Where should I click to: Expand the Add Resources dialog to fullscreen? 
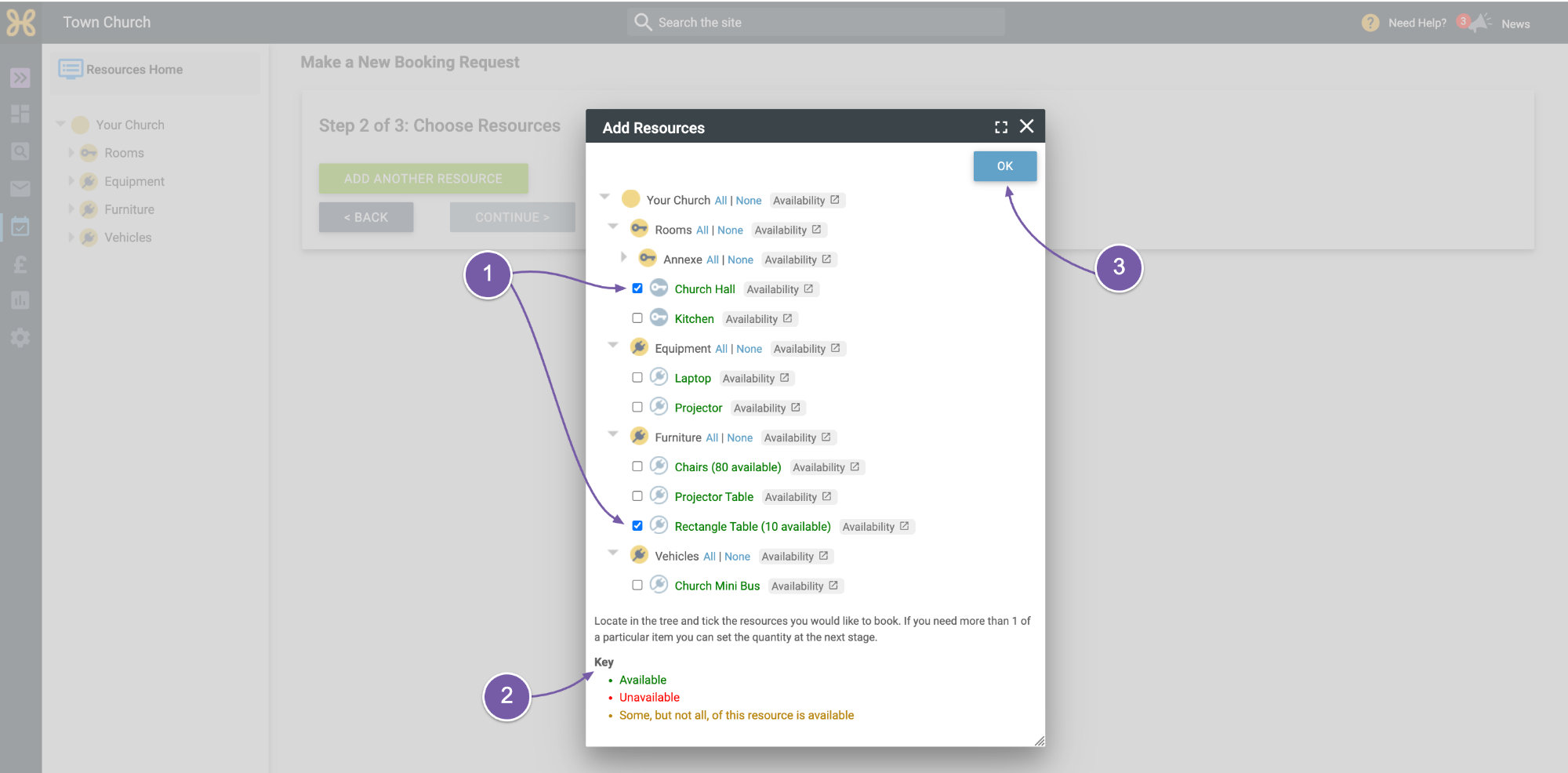click(1001, 127)
